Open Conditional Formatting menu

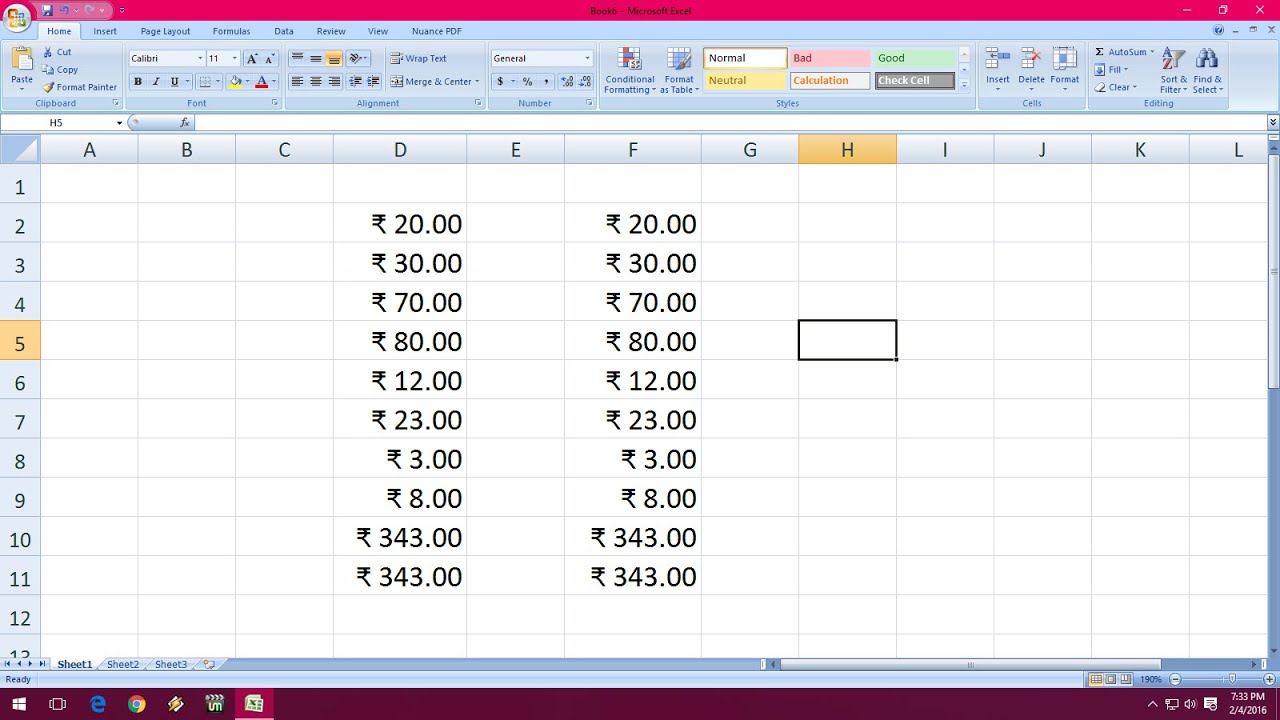(630, 71)
